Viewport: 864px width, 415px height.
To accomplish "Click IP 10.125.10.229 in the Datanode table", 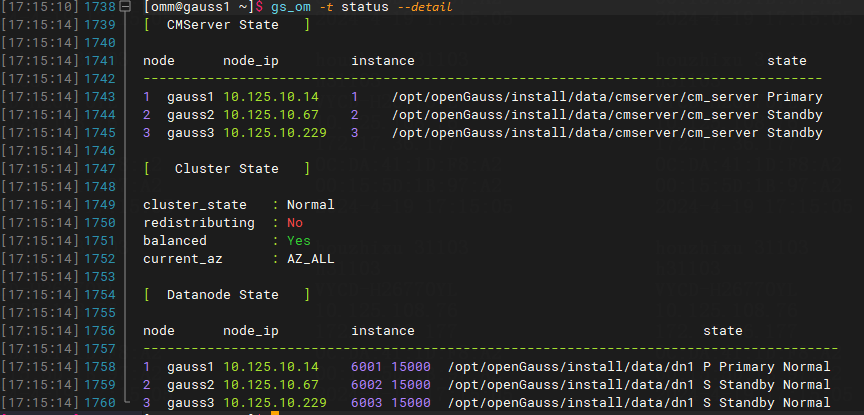I will click(x=274, y=403).
